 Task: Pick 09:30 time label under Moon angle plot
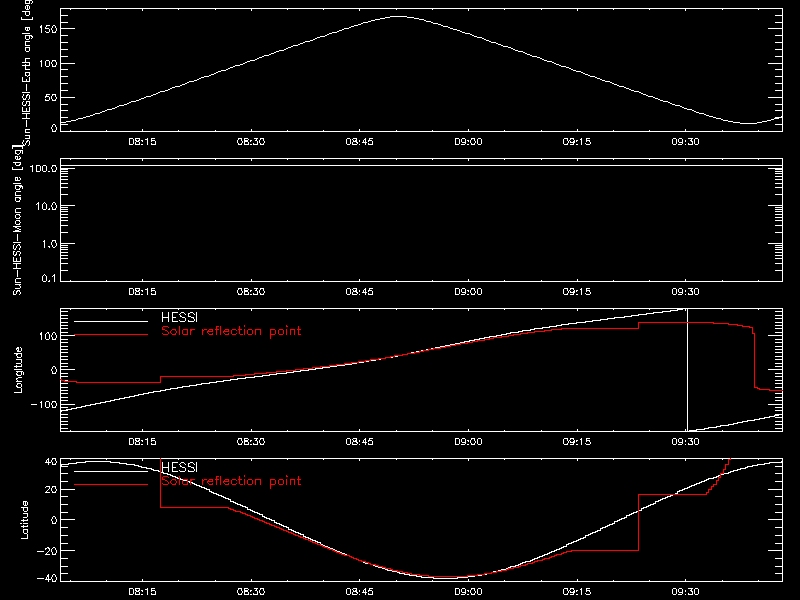click(x=686, y=292)
